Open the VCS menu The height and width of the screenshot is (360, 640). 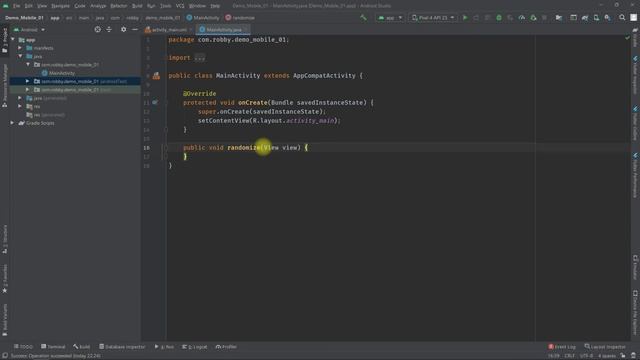[180, 6]
